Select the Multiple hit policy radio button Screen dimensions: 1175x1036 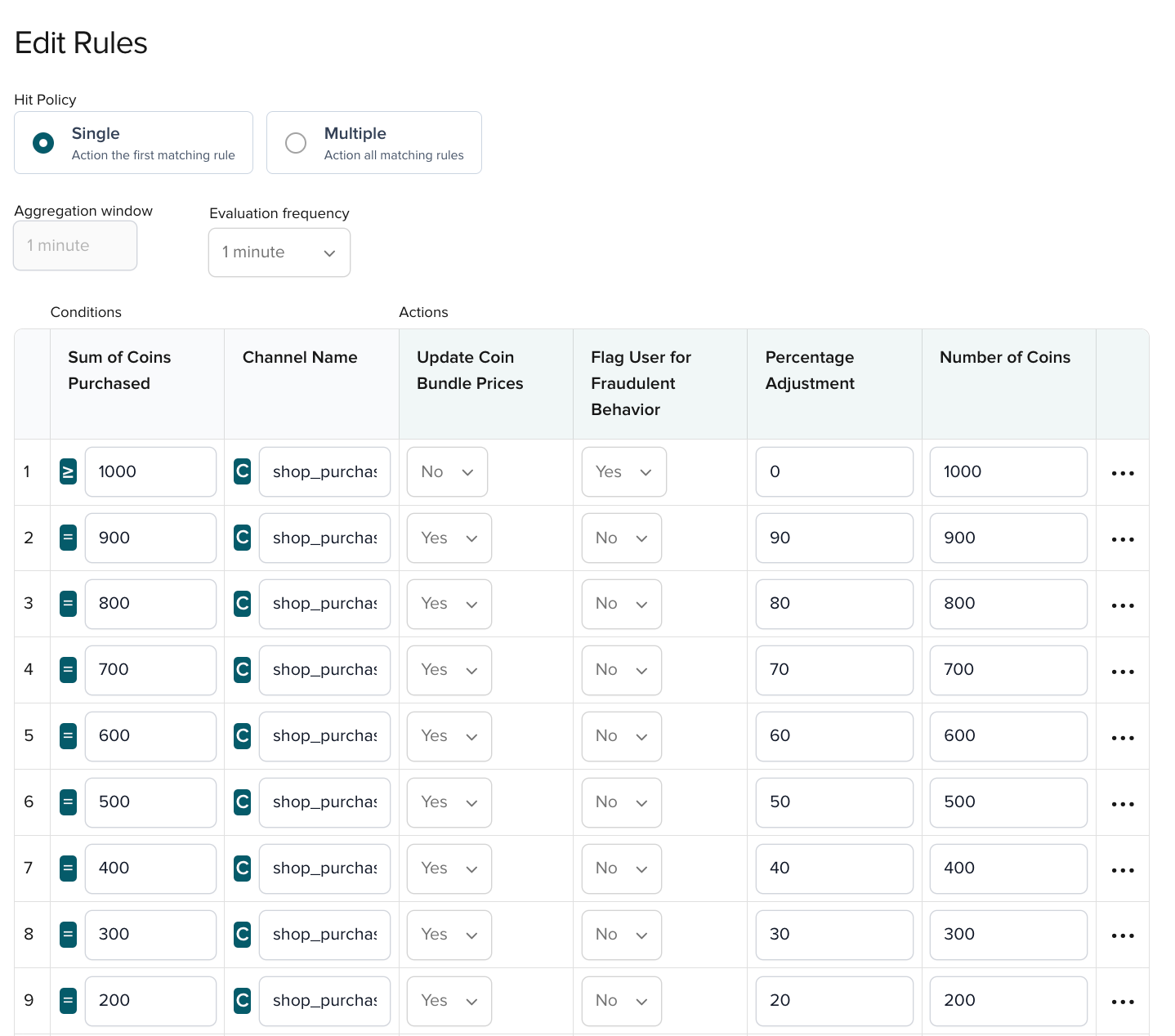tap(296, 143)
